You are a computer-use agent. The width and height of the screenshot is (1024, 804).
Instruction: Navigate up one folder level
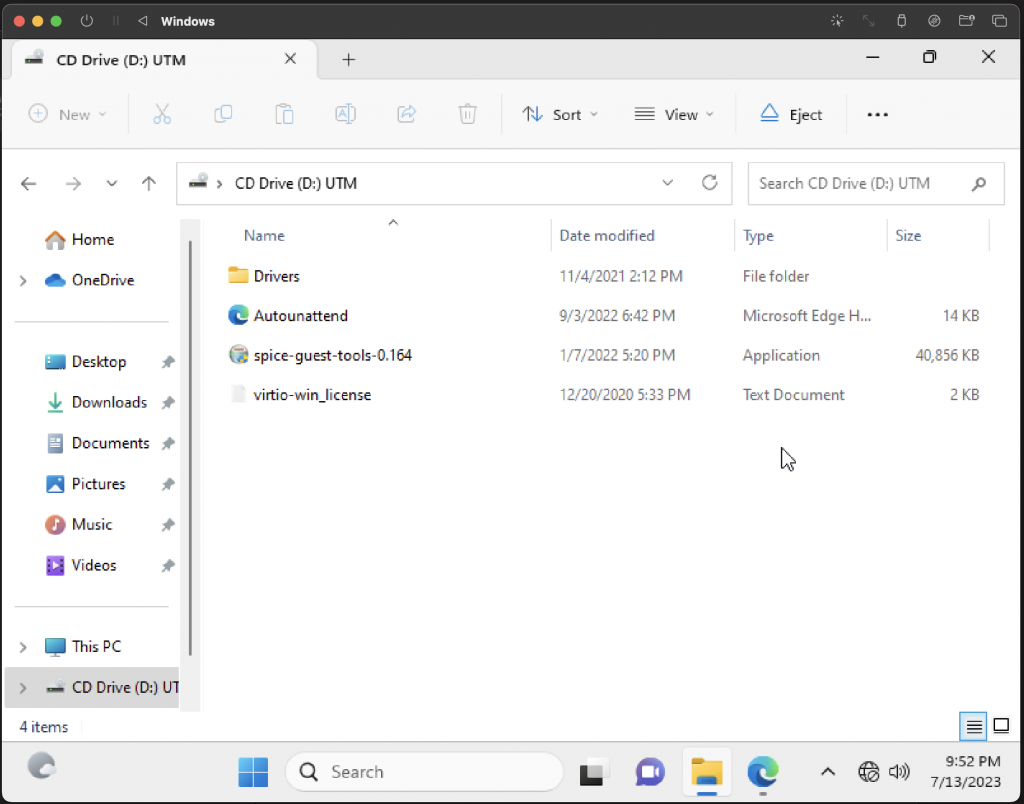[149, 183]
